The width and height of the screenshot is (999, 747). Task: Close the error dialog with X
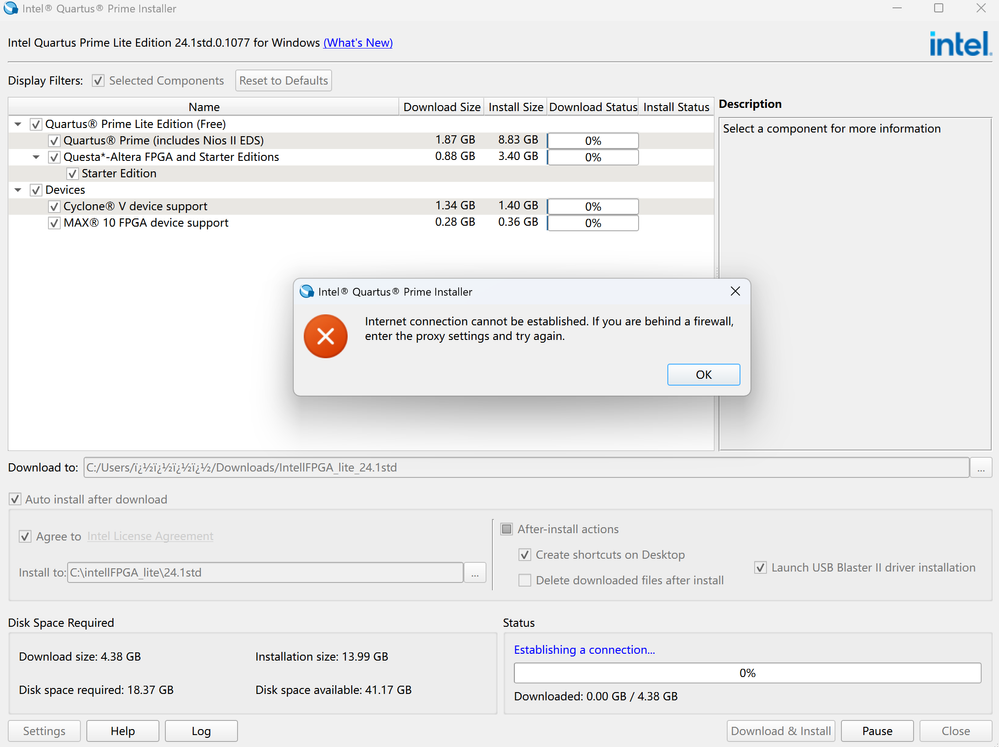coord(735,291)
